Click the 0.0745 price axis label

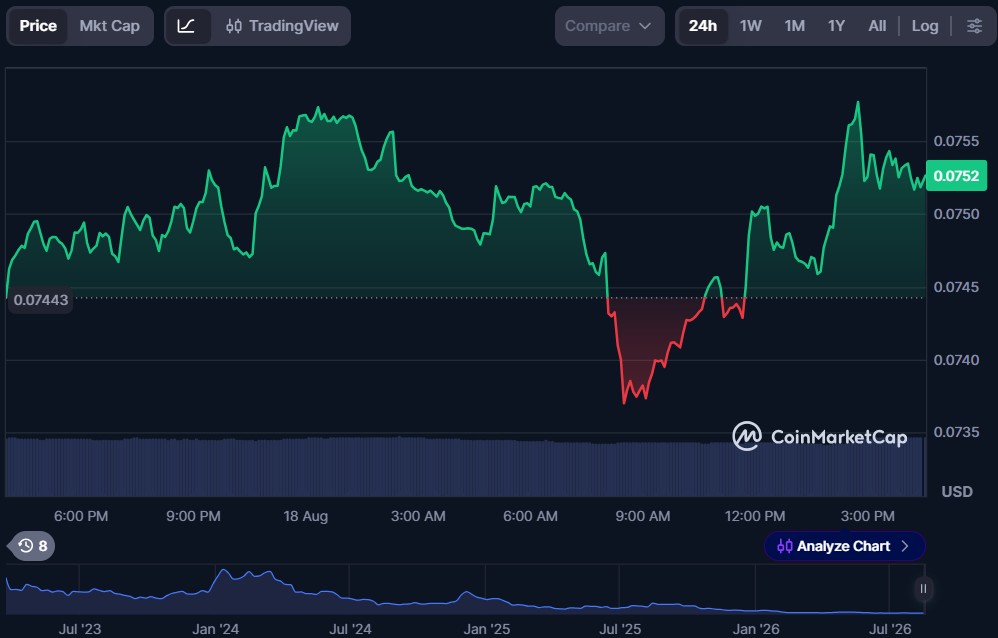tap(956, 287)
